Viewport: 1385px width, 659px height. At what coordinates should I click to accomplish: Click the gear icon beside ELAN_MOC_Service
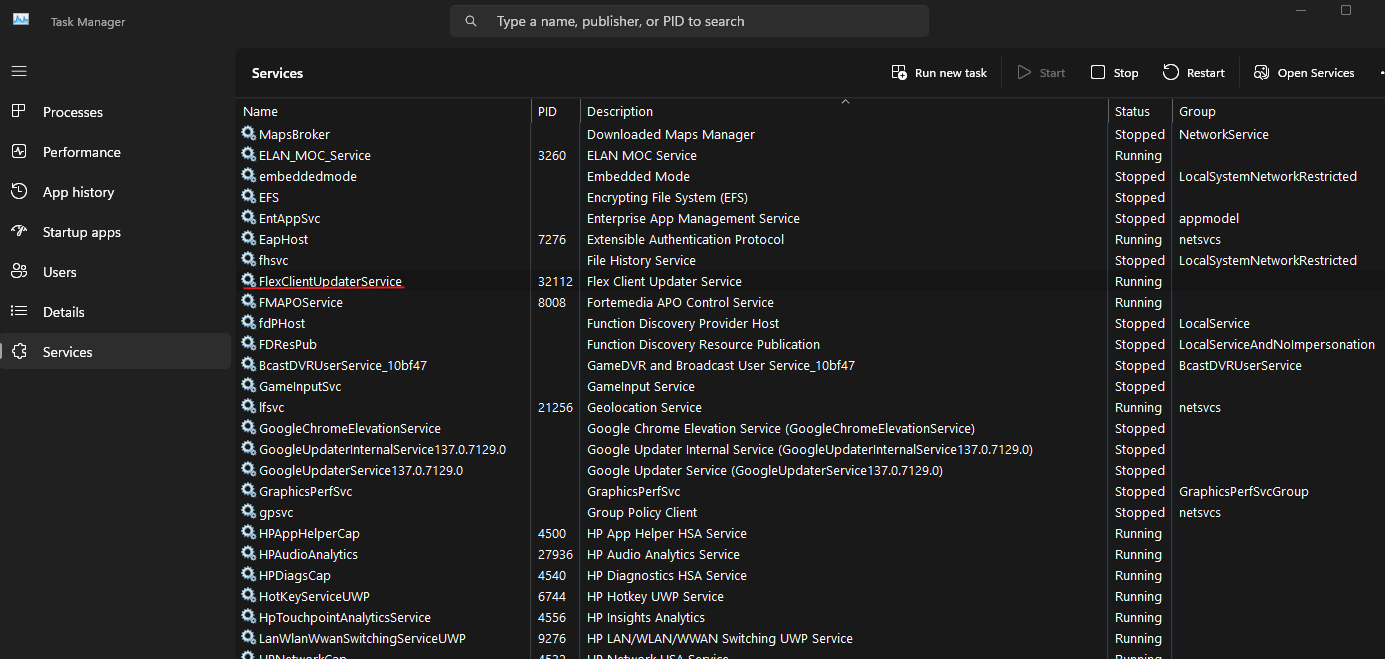[249, 155]
